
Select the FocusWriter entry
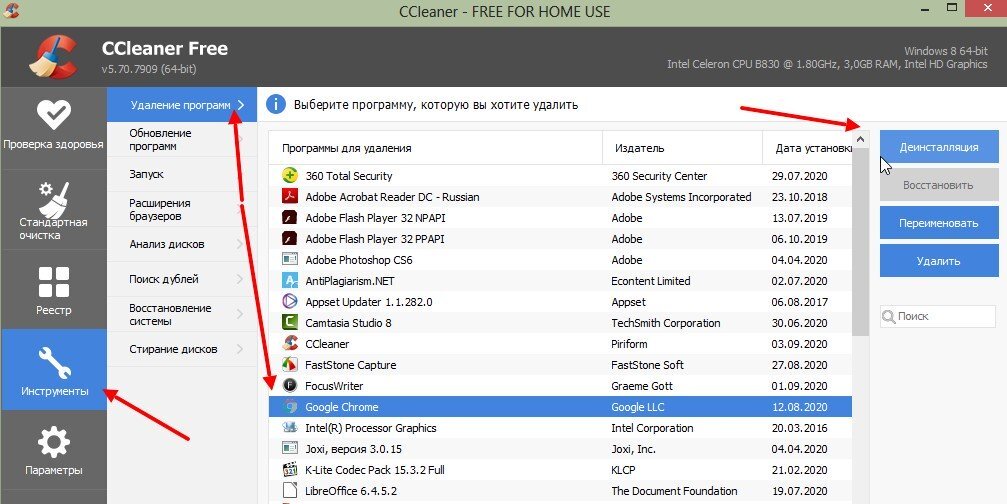tap(560, 386)
